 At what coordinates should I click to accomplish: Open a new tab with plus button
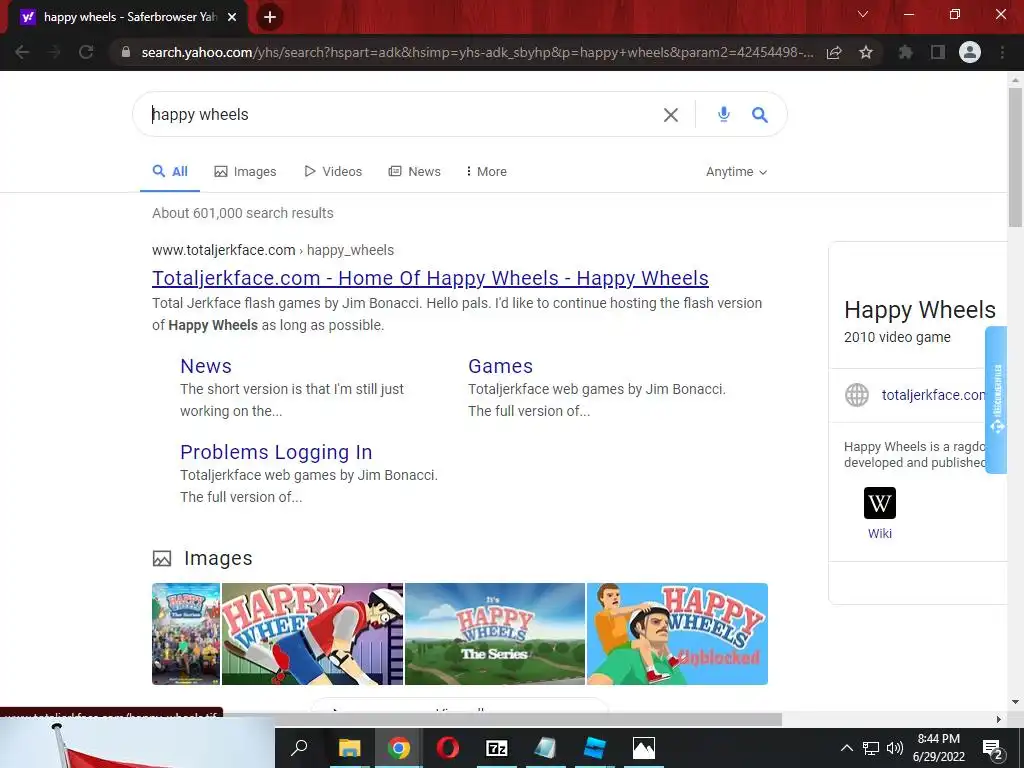pyautogui.click(x=270, y=17)
